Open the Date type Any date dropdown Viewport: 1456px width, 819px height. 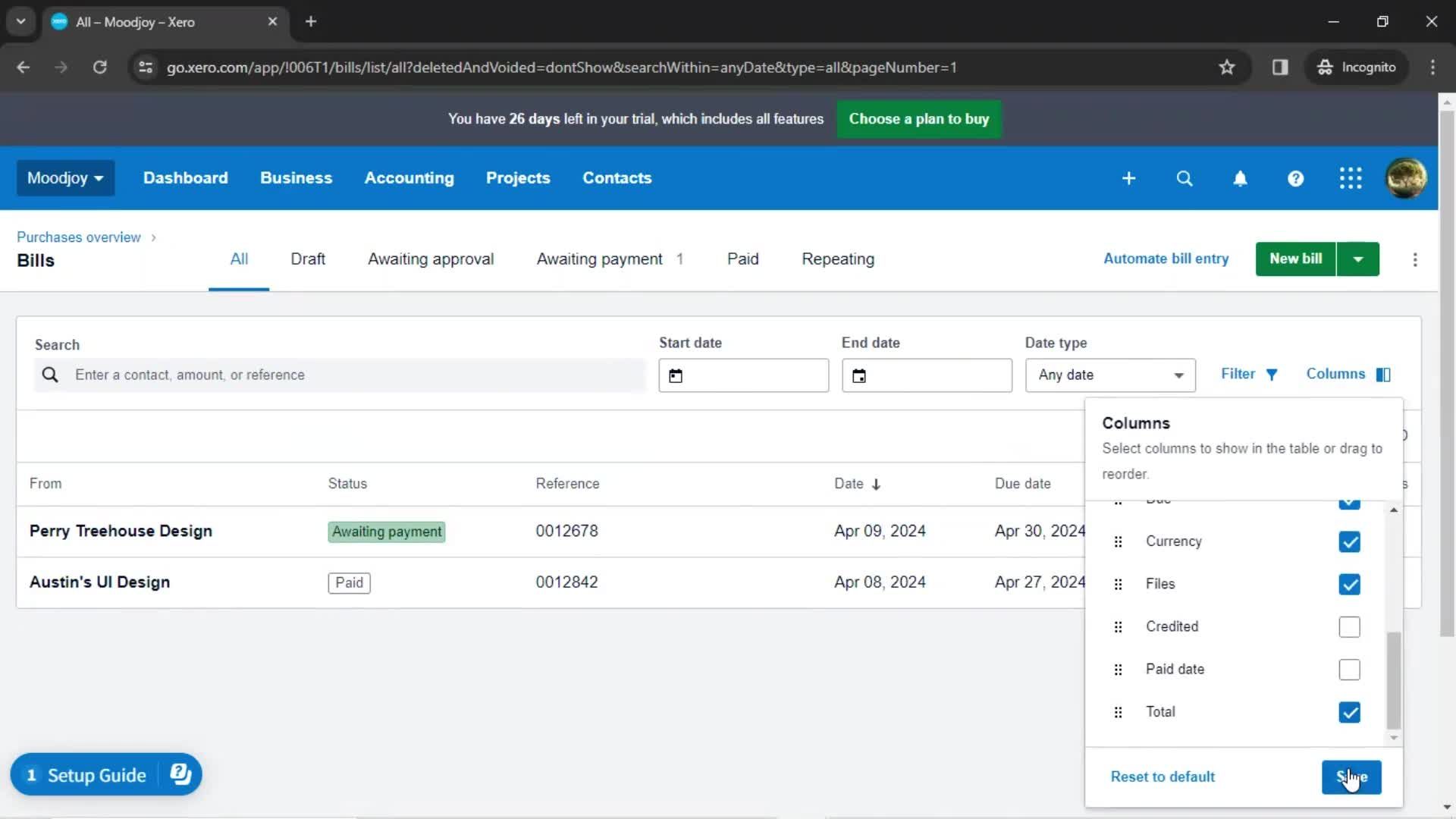(x=1110, y=375)
